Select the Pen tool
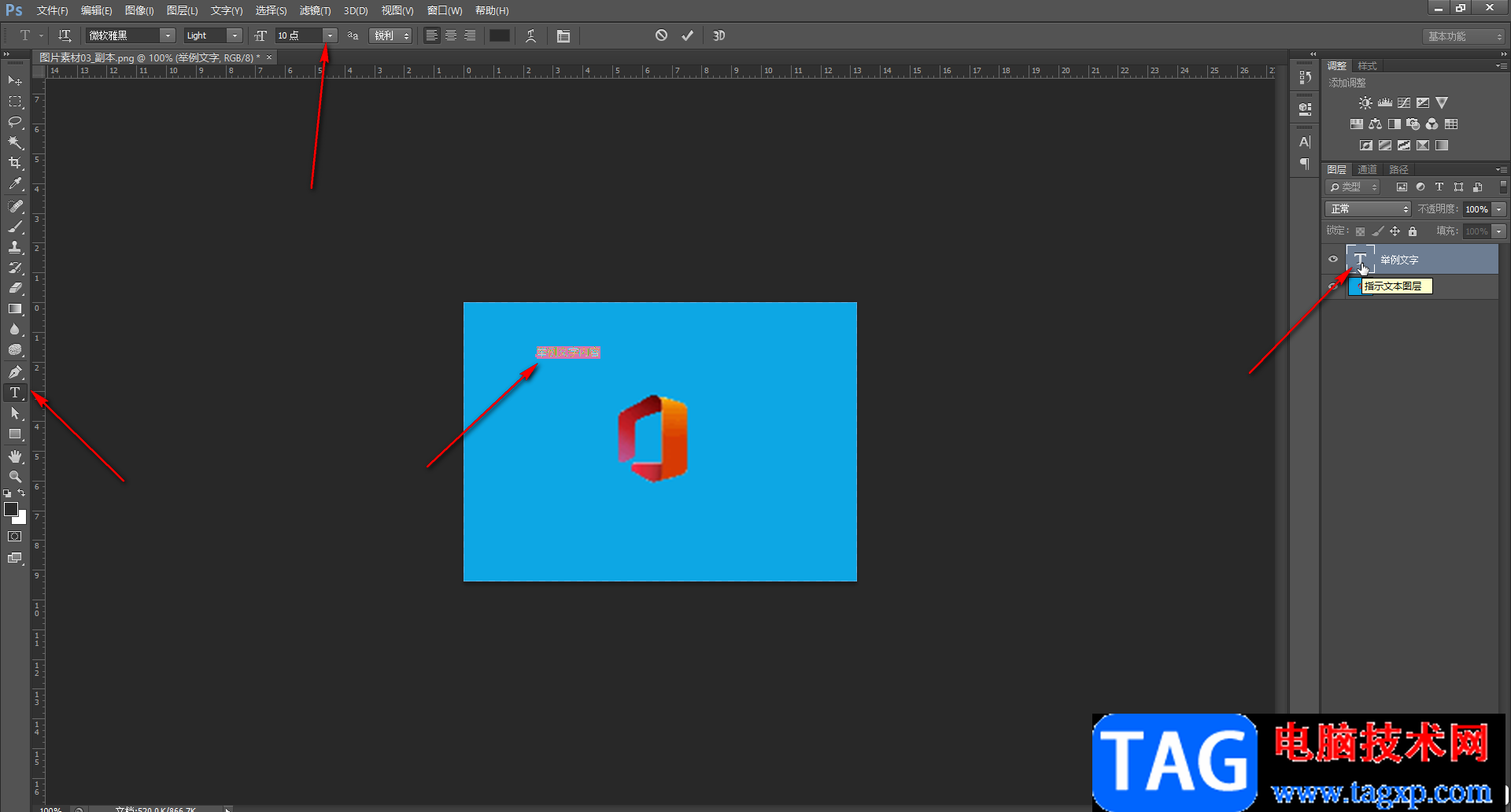 (x=15, y=372)
